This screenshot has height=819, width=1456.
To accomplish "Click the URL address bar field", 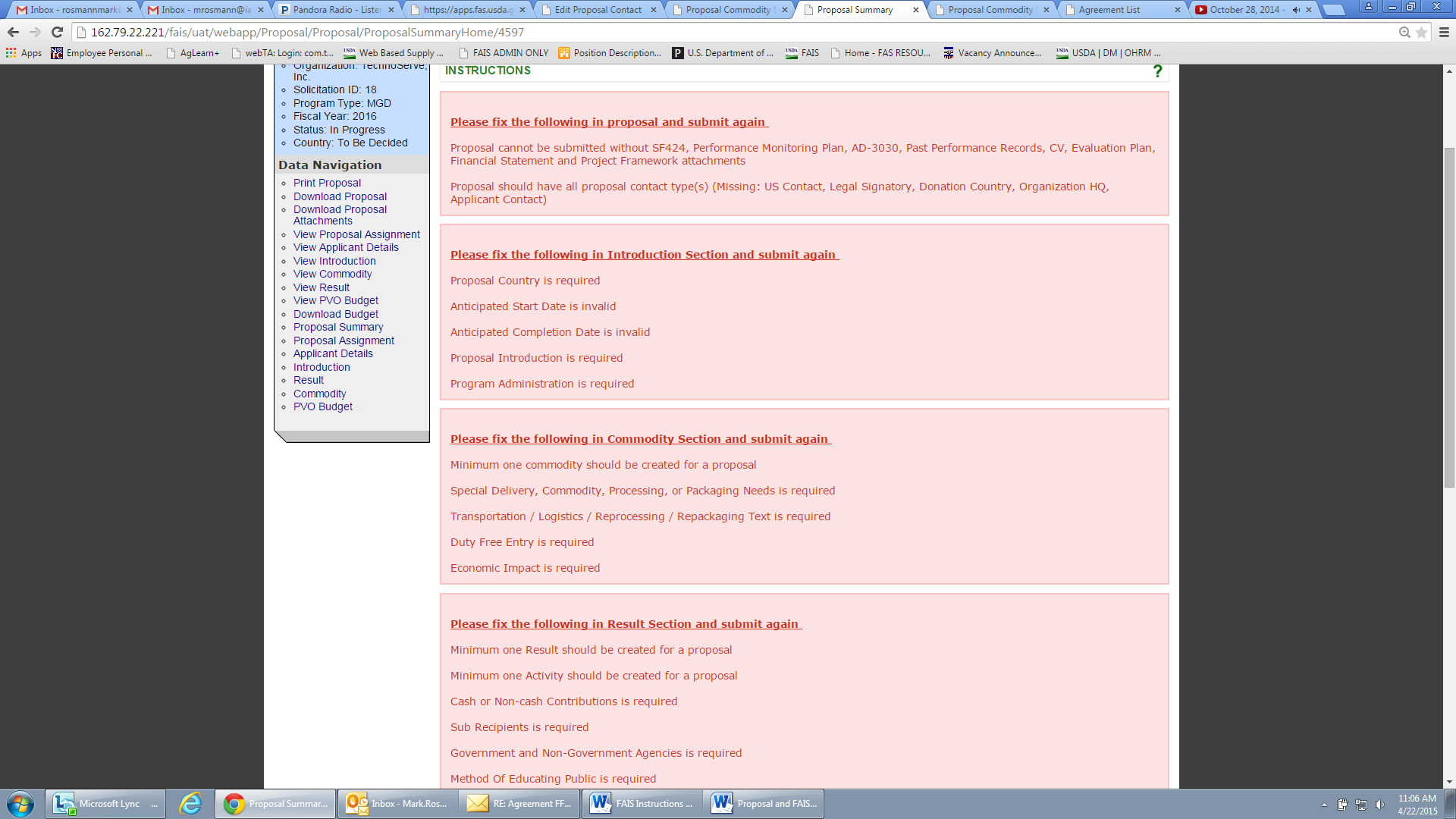I will pos(682,32).
